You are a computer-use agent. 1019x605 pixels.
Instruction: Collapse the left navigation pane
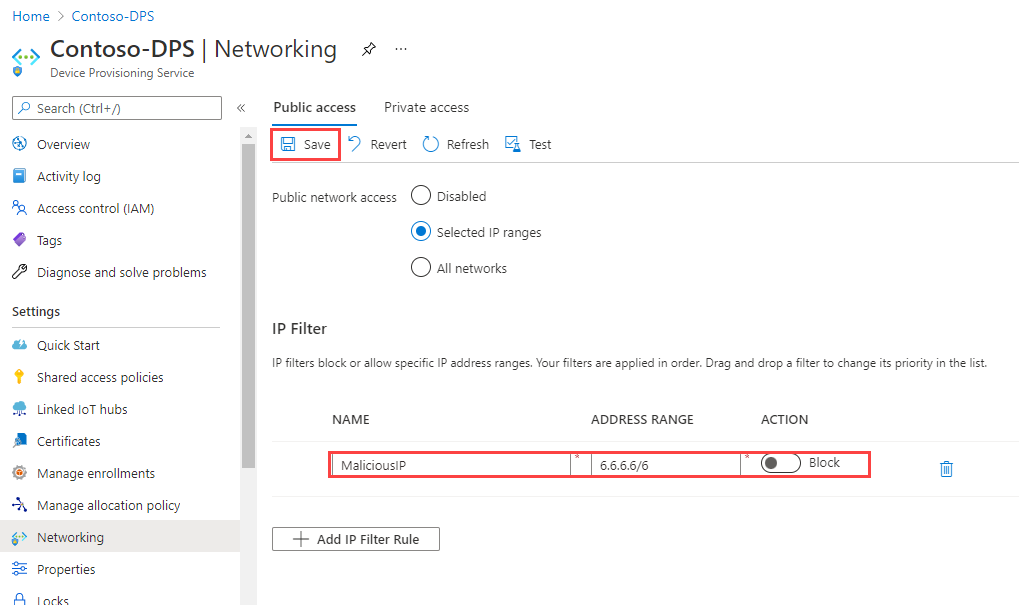[x=240, y=107]
